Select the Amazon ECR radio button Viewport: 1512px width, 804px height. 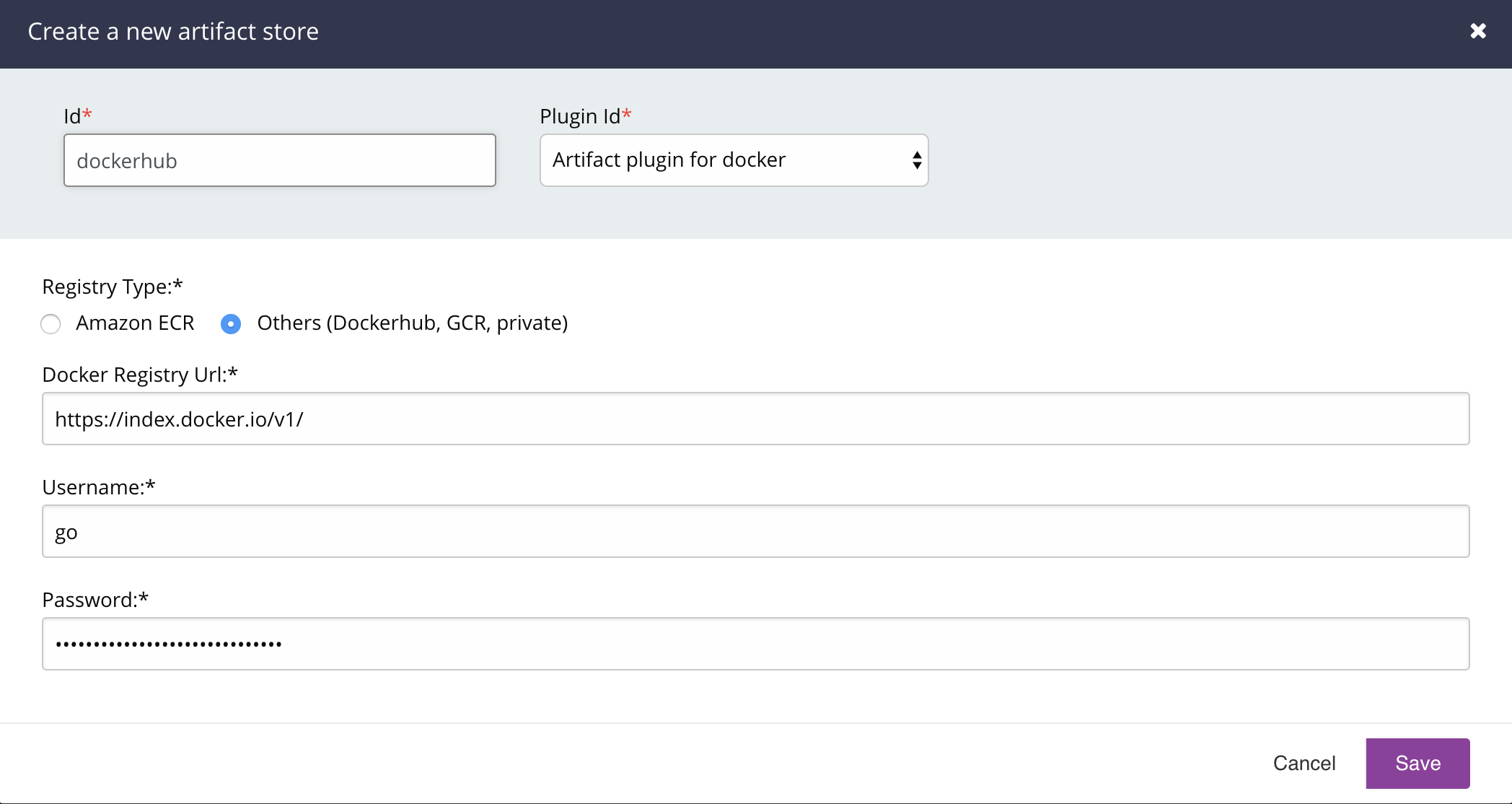[x=50, y=324]
